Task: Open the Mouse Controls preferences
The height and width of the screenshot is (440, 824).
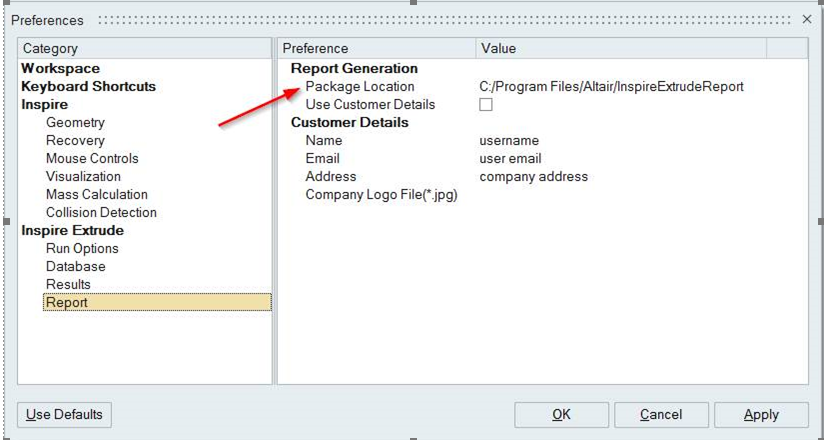Action: tap(92, 158)
